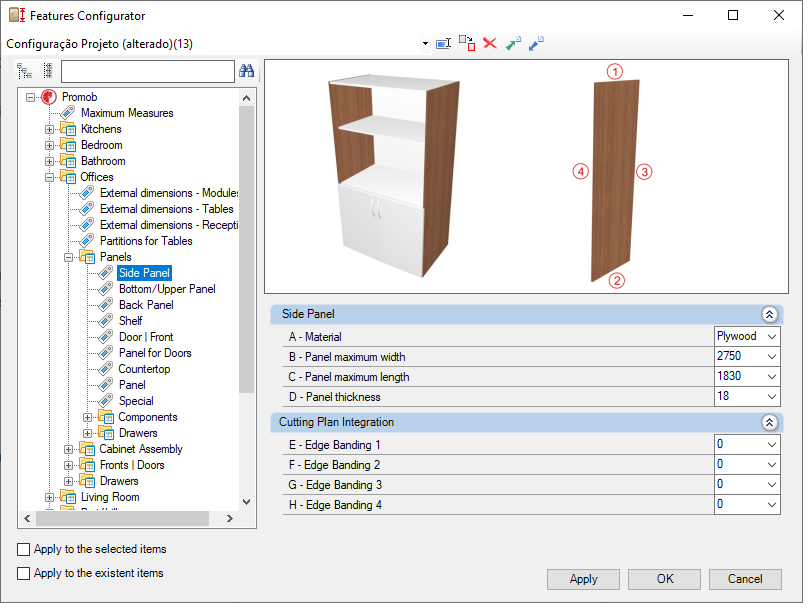Click the Maximum Measures tag icon
The image size is (812, 613).
coord(67,113)
